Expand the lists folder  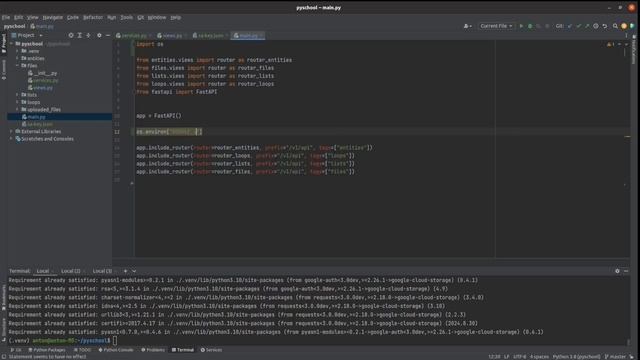click(x=18, y=95)
